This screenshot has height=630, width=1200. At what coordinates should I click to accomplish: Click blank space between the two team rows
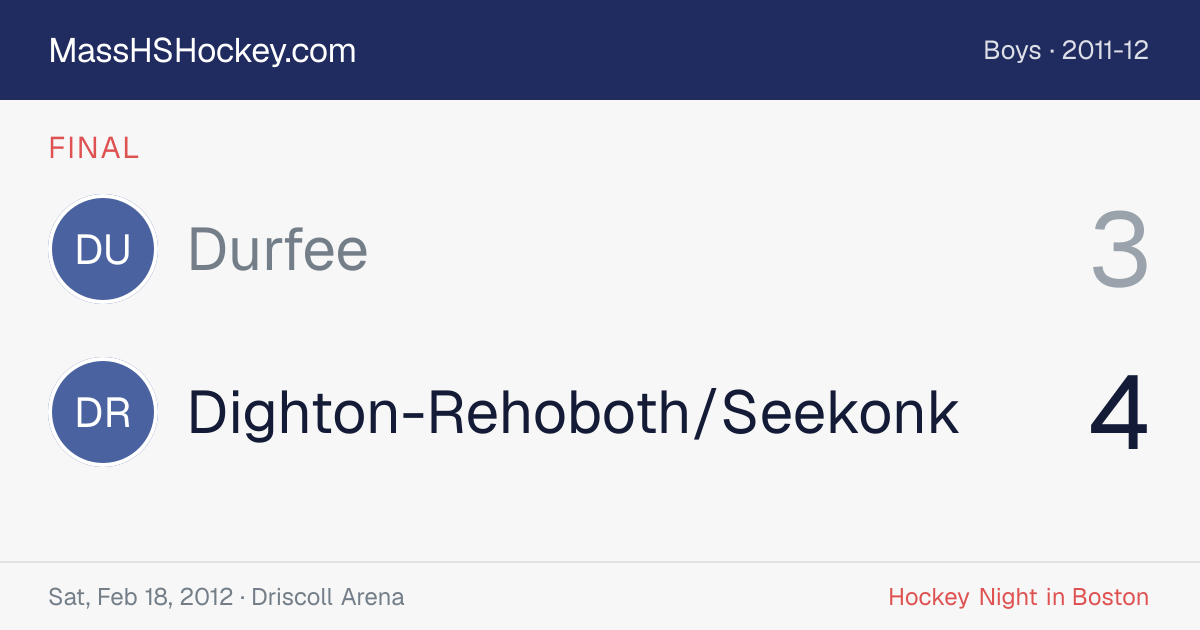coord(600,331)
